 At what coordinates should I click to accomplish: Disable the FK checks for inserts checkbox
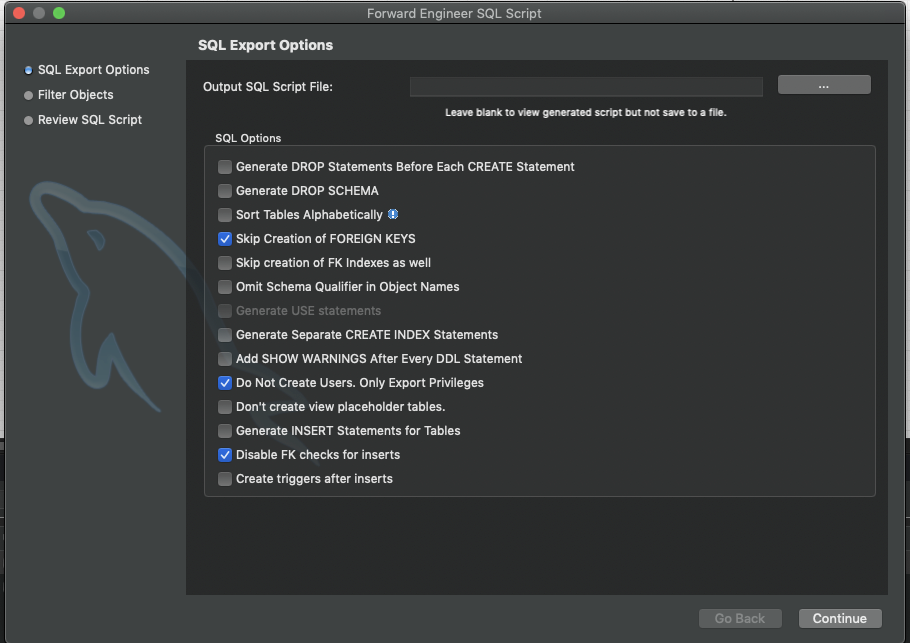click(x=225, y=455)
